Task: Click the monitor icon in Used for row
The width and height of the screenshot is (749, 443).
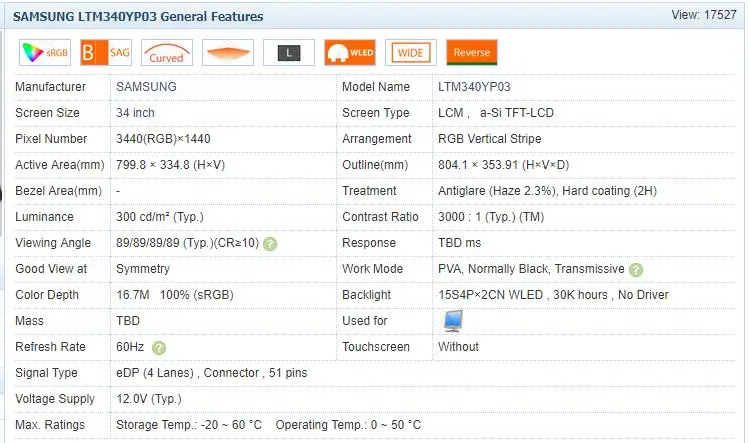Action: tap(453, 321)
